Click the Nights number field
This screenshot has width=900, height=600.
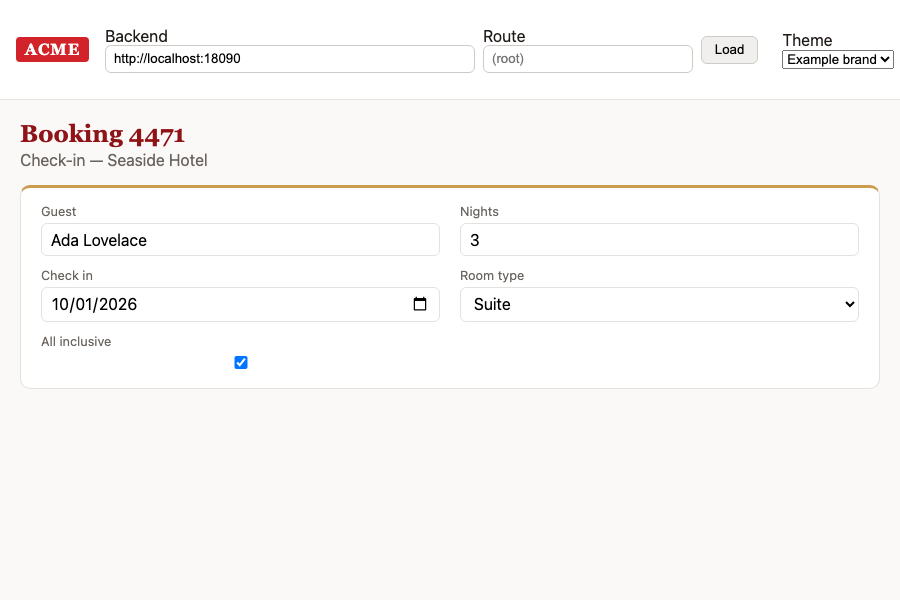pos(659,239)
